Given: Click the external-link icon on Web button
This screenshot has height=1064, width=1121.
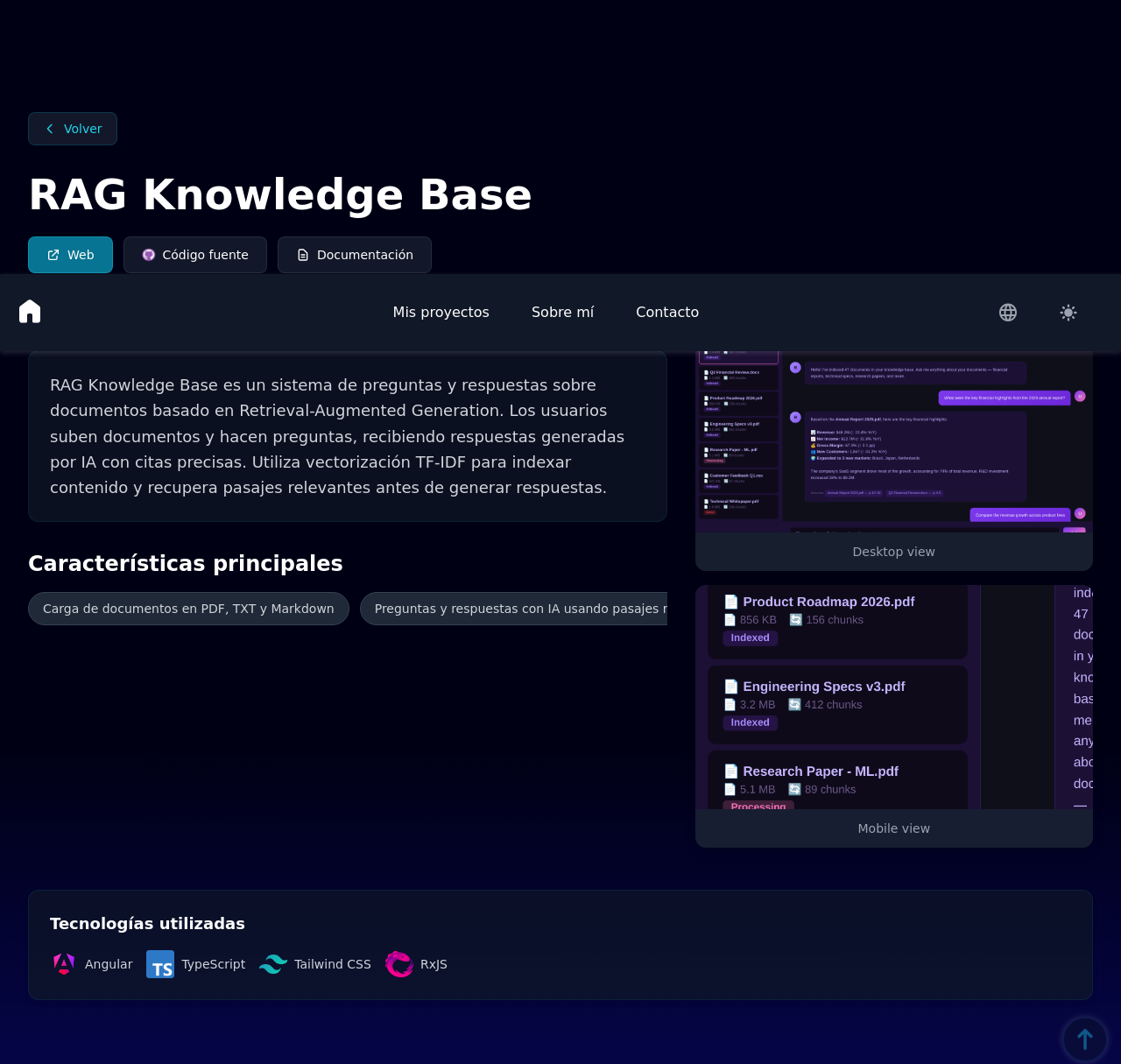Looking at the screenshot, I should [53, 255].
